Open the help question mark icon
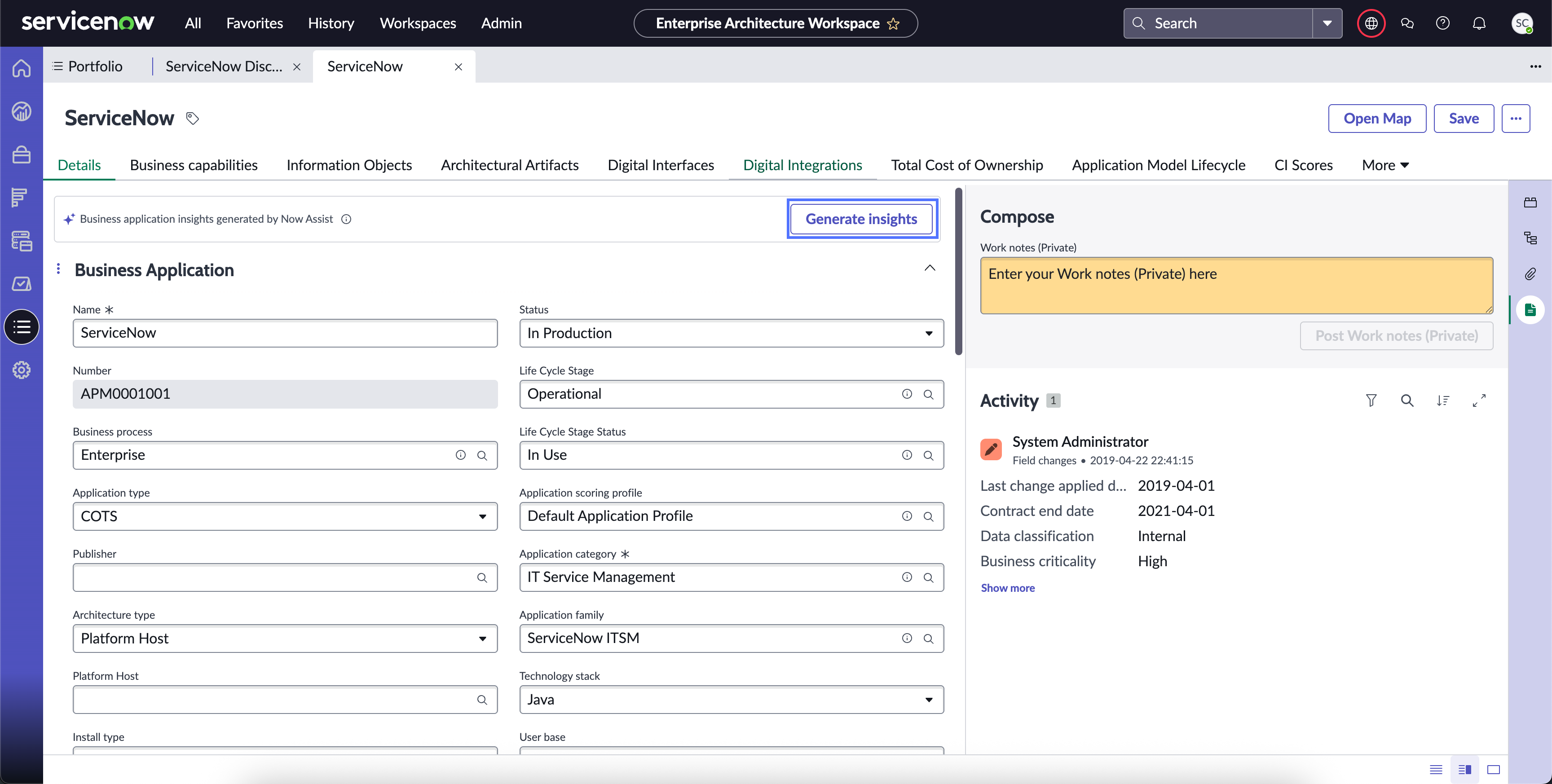The width and height of the screenshot is (1552, 784). click(1443, 23)
